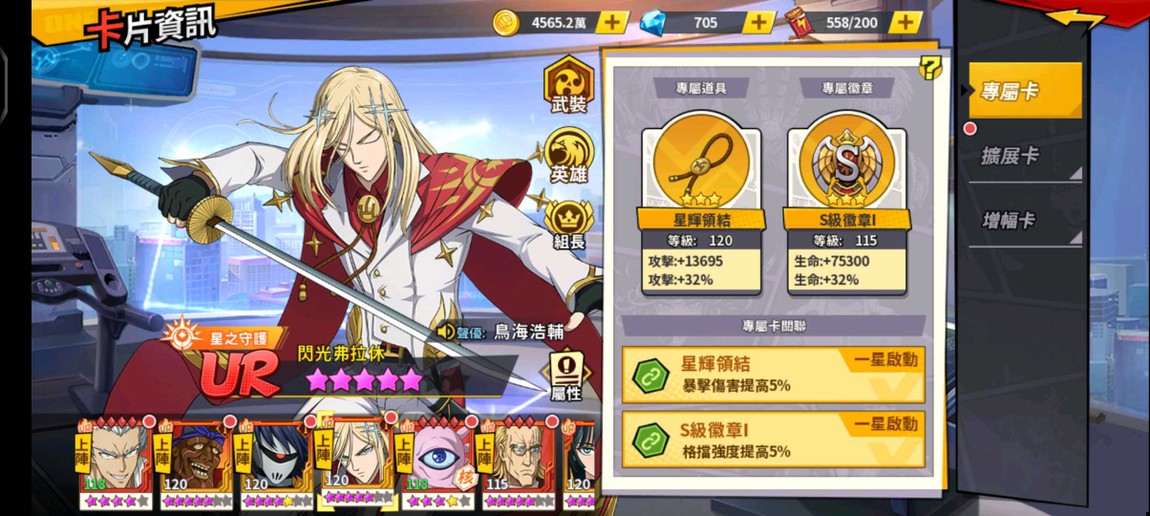Tap the 組長 crown icon

click(568, 224)
